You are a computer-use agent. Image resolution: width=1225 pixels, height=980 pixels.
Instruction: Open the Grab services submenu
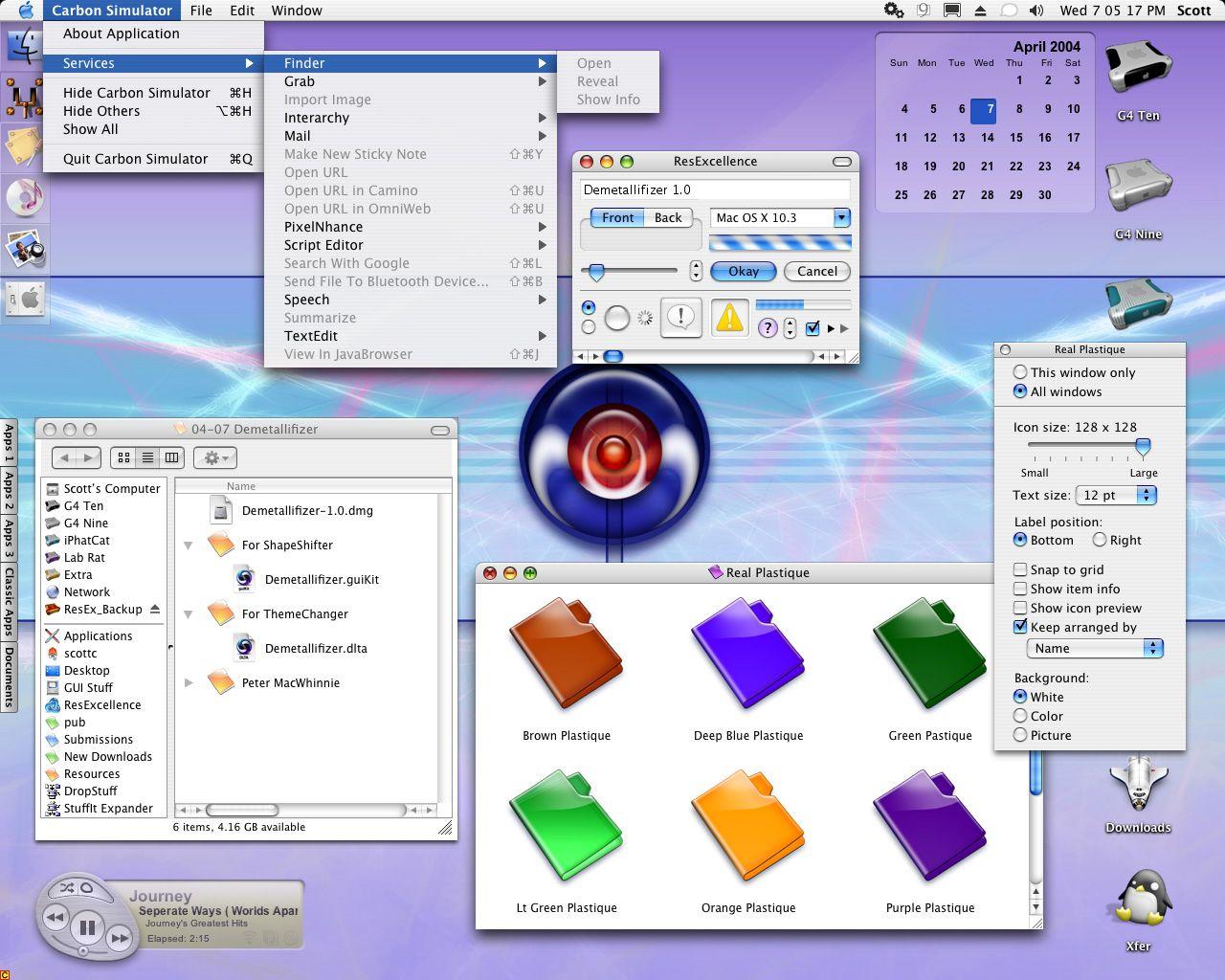411,81
